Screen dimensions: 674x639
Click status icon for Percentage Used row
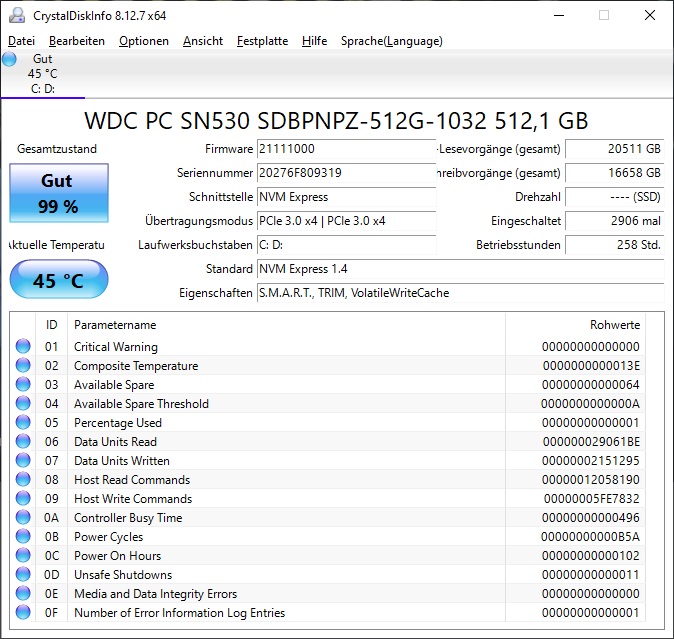(x=23, y=423)
